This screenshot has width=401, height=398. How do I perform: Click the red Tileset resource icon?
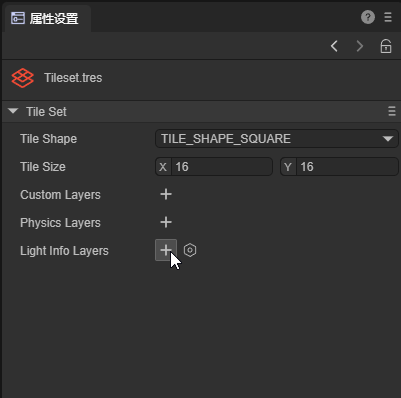point(22,78)
